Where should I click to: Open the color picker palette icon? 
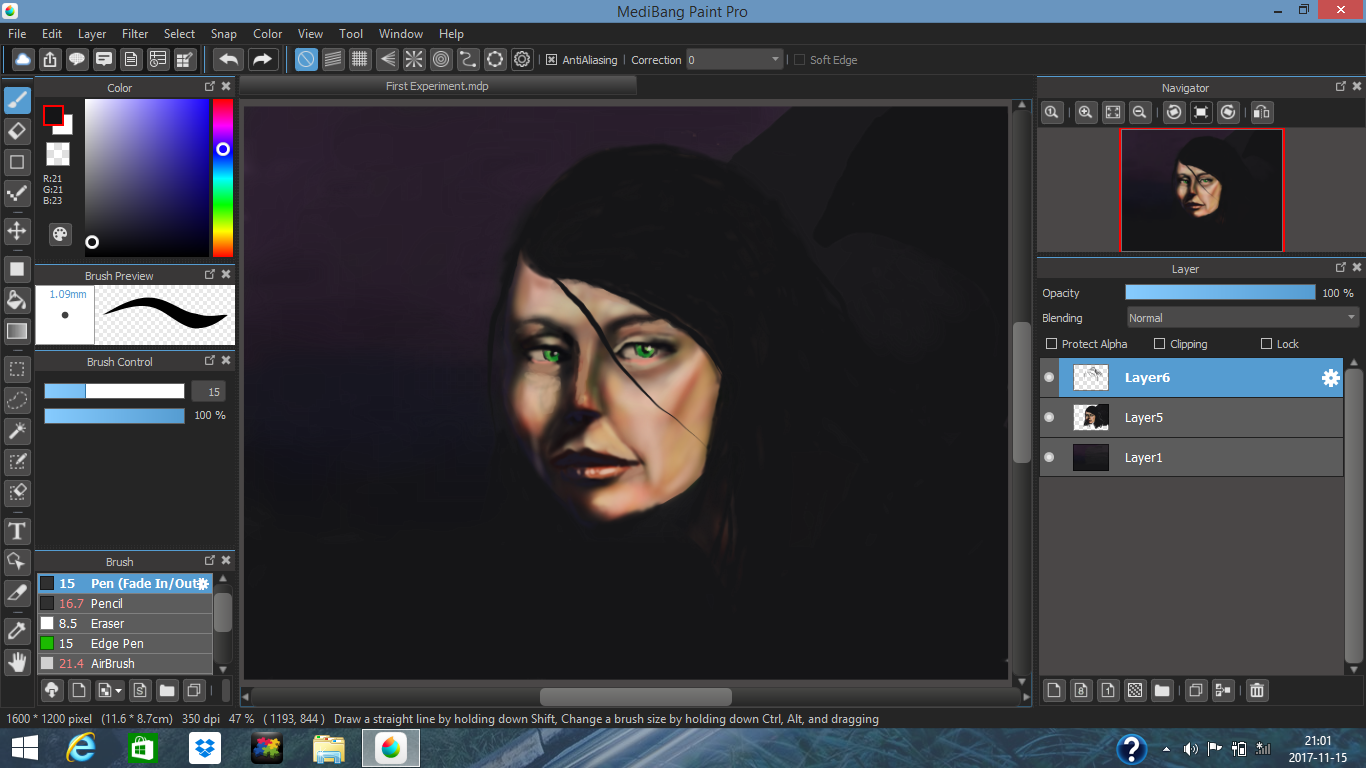[x=59, y=234]
